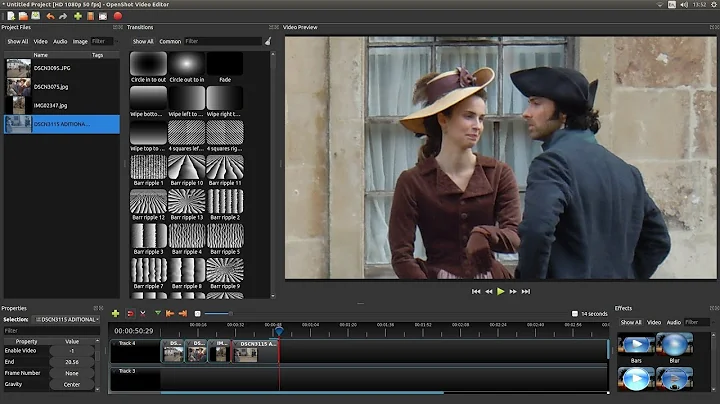Expand Track 3 header arrow

[x=114, y=371]
